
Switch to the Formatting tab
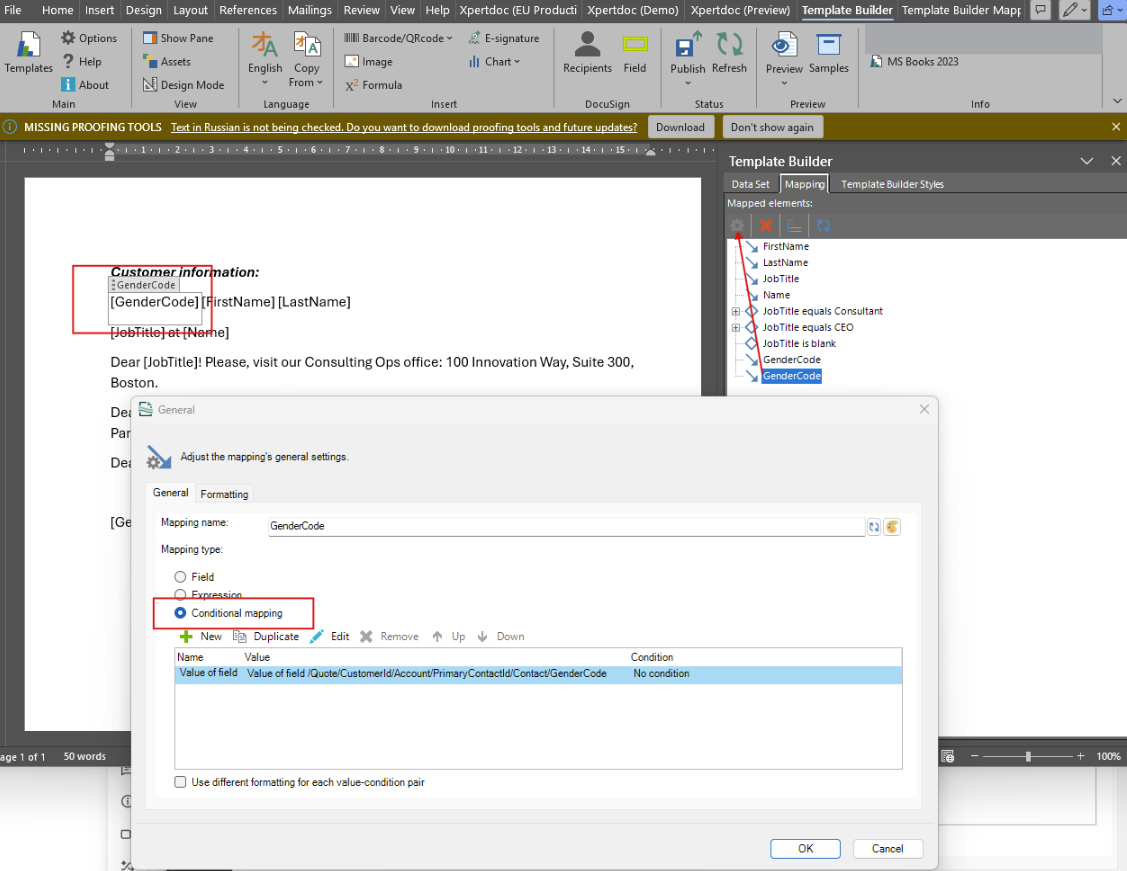coord(224,494)
